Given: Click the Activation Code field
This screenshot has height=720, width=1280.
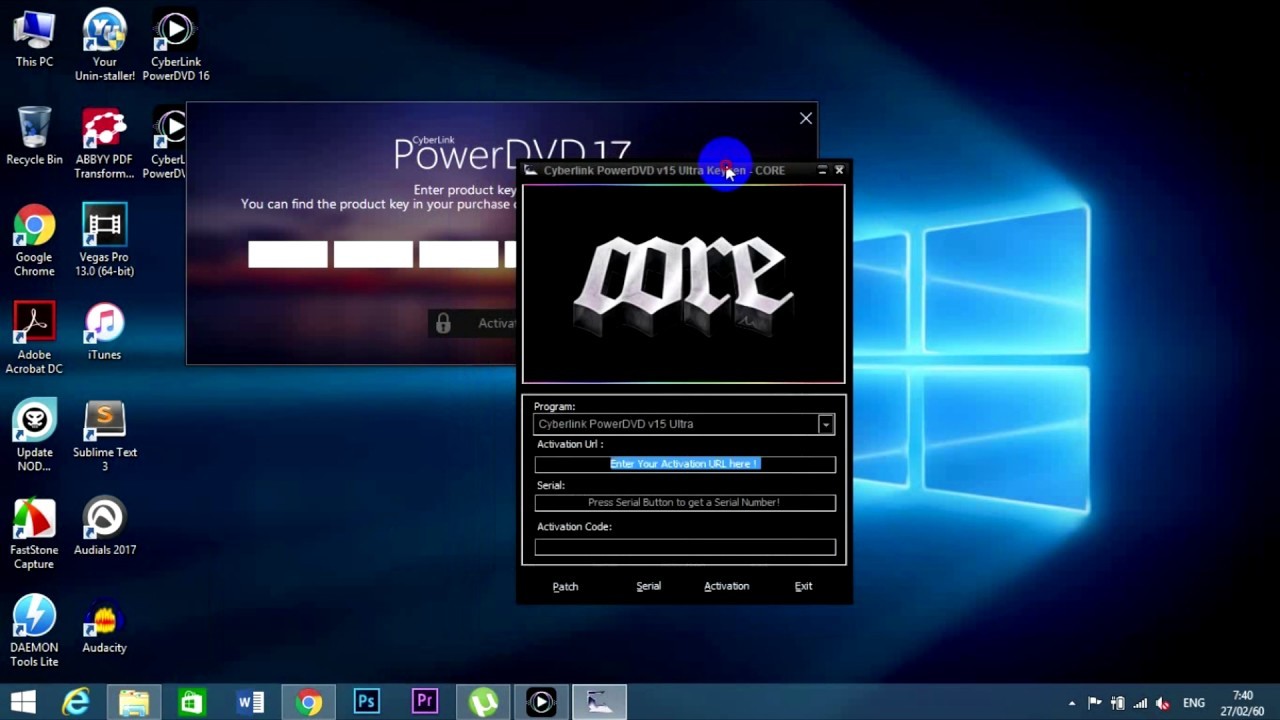Looking at the screenshot, I should tap(685, 547).
